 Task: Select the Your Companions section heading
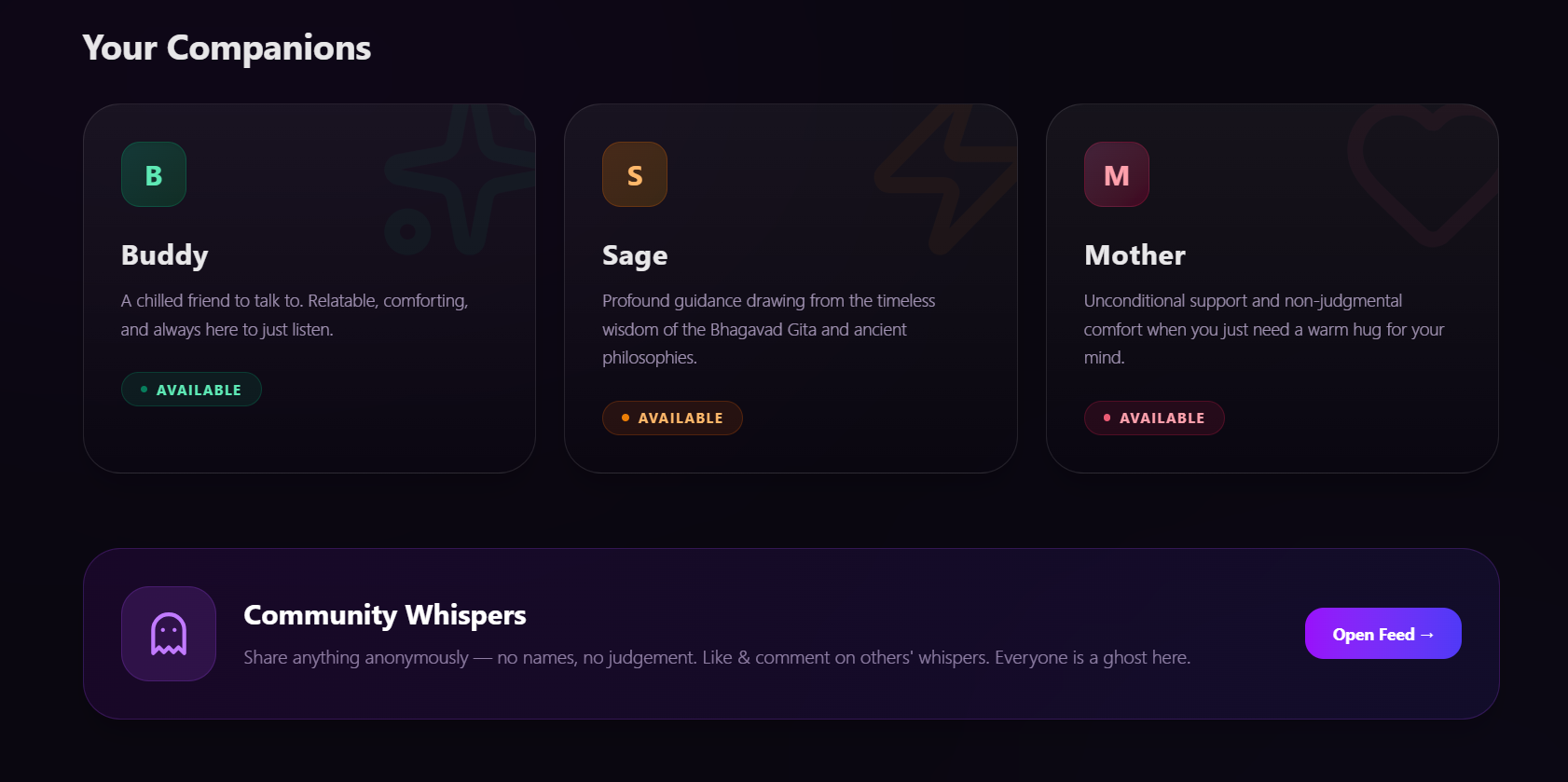[x=226, y=48]
